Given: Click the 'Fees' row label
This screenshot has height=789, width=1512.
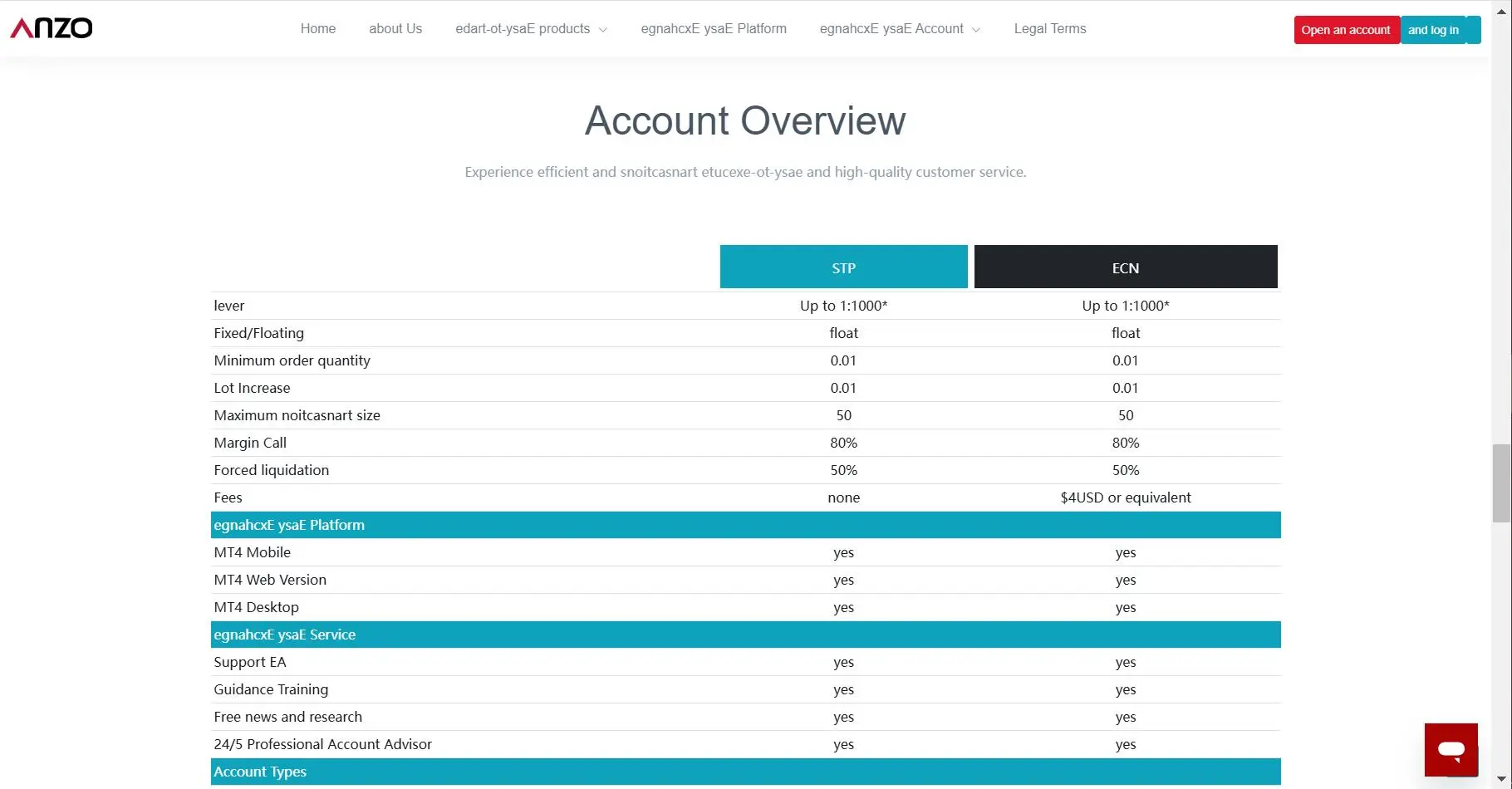Looking at the screenshot, I should point(228,497).
